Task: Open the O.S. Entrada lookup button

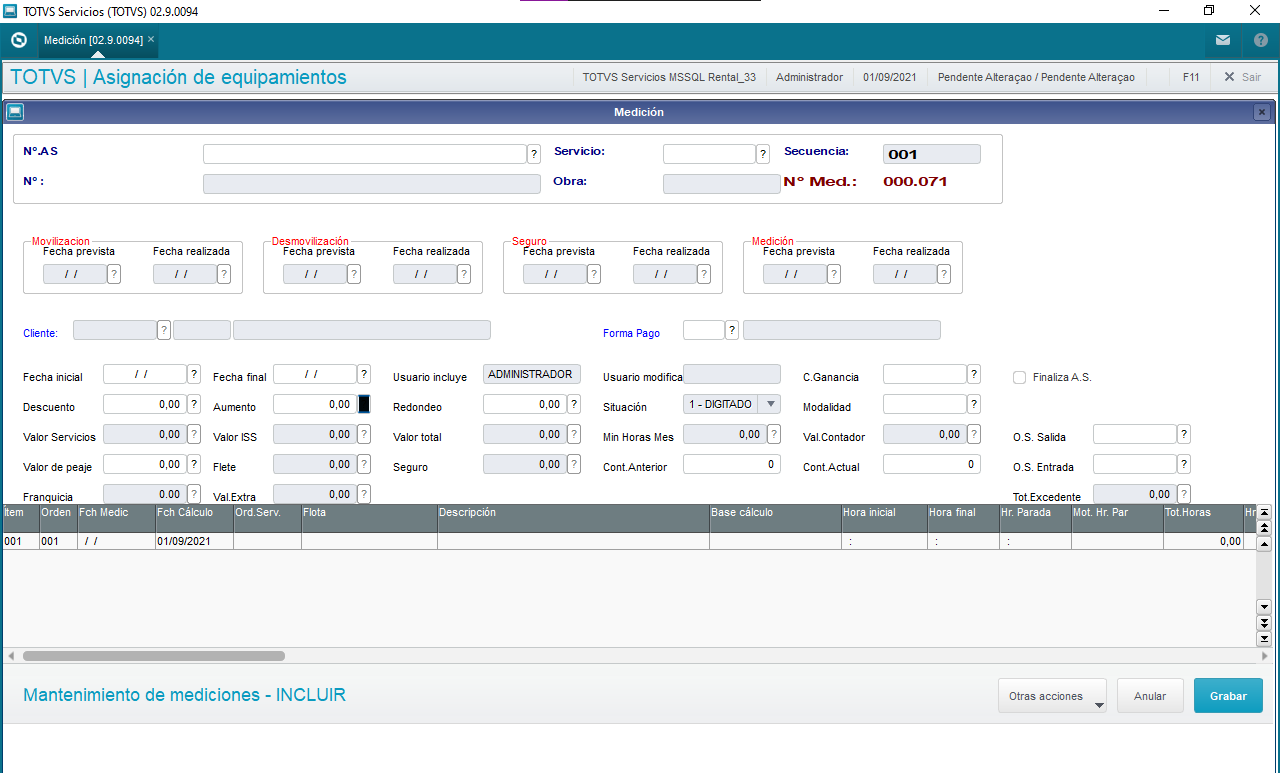Action: (x=1184, y=464)
